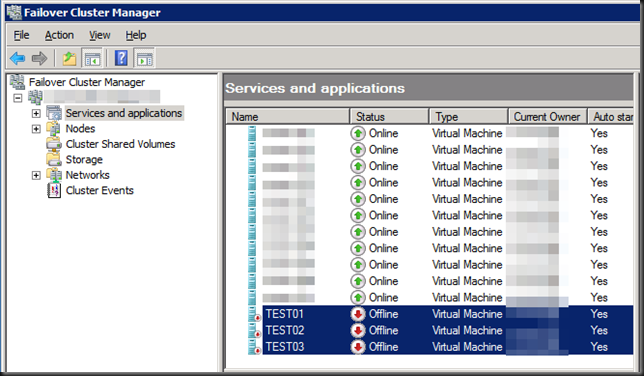
Task: Click the Storage folder icon
Action: (54, 159)
